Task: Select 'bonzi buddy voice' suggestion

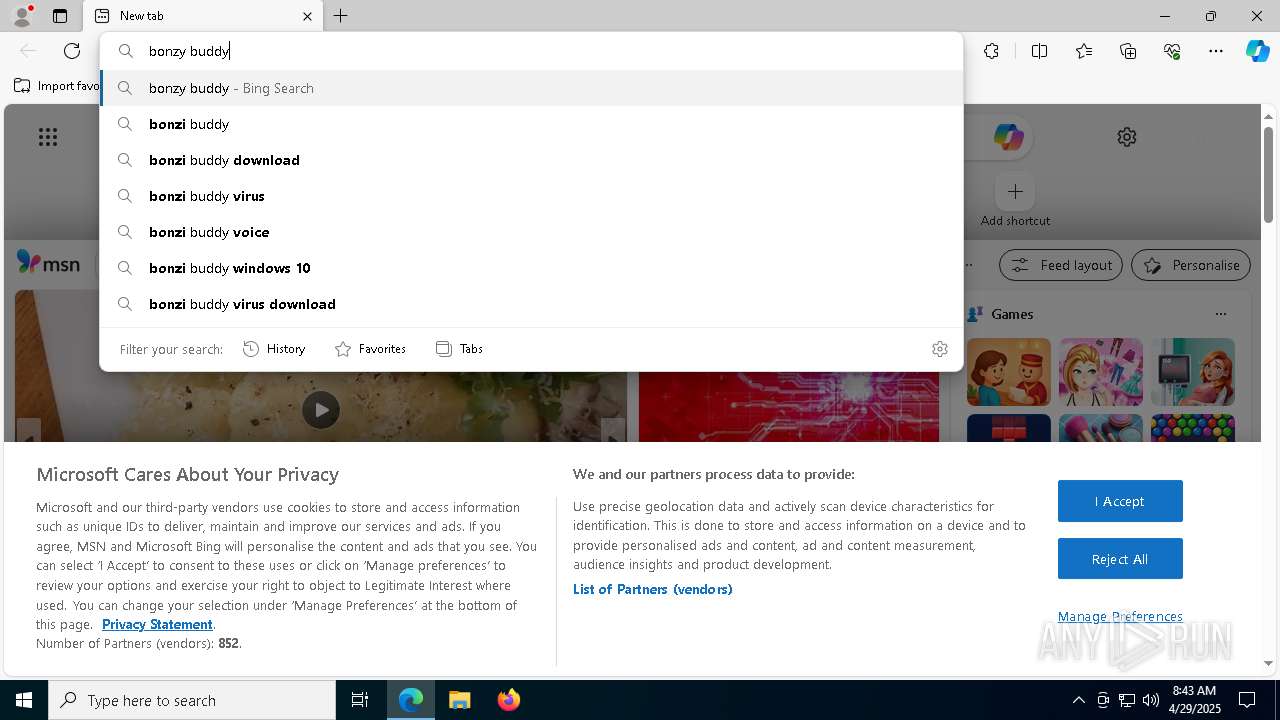Action: [x=531, y=232]
